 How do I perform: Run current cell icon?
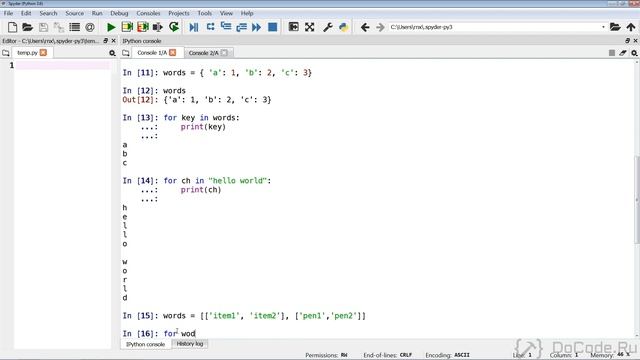click(127, 27)
